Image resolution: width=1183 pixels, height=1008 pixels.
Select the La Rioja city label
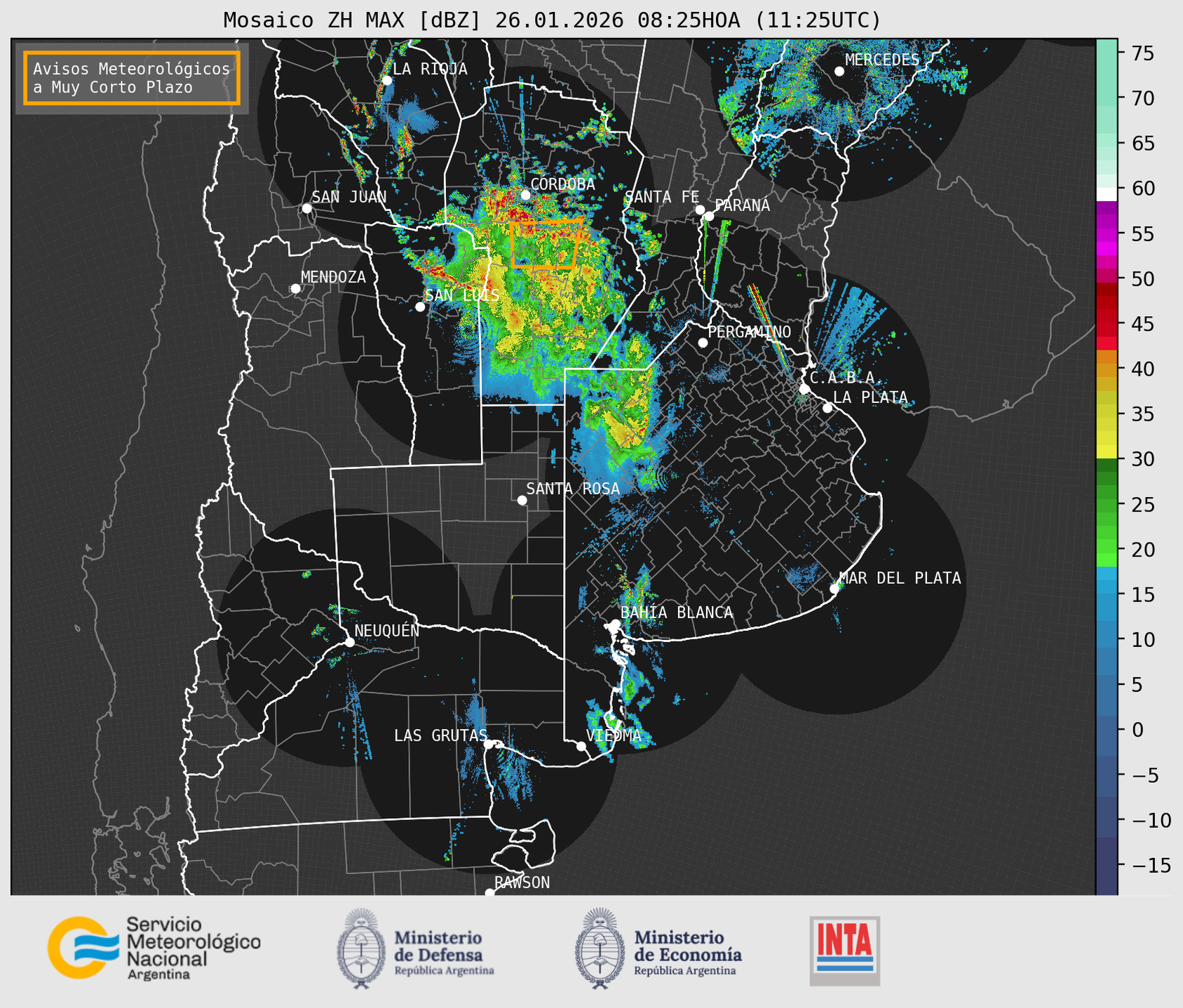[429, 69]
